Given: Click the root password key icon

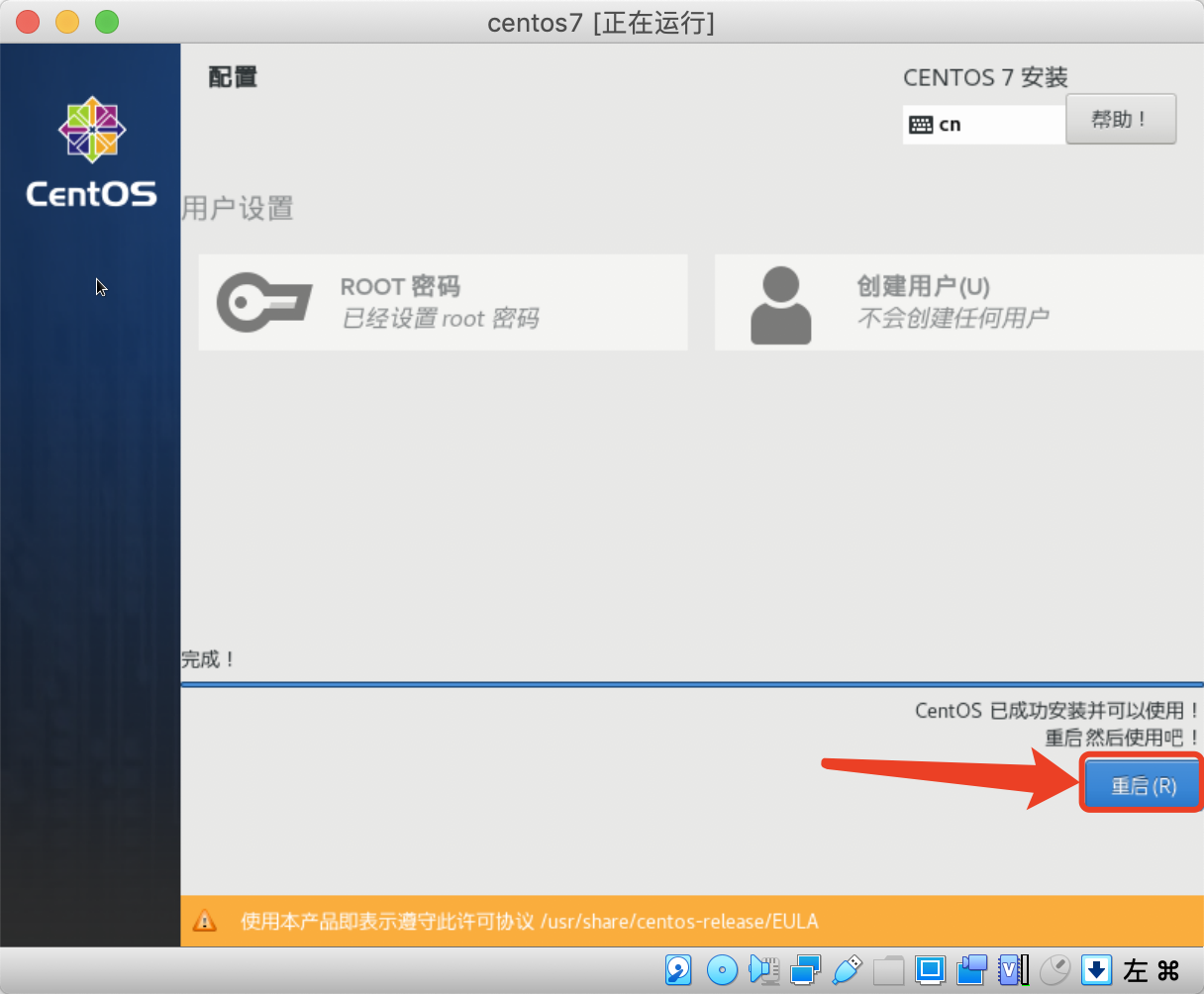Looking at the screenshot, I should click(264, 302).
